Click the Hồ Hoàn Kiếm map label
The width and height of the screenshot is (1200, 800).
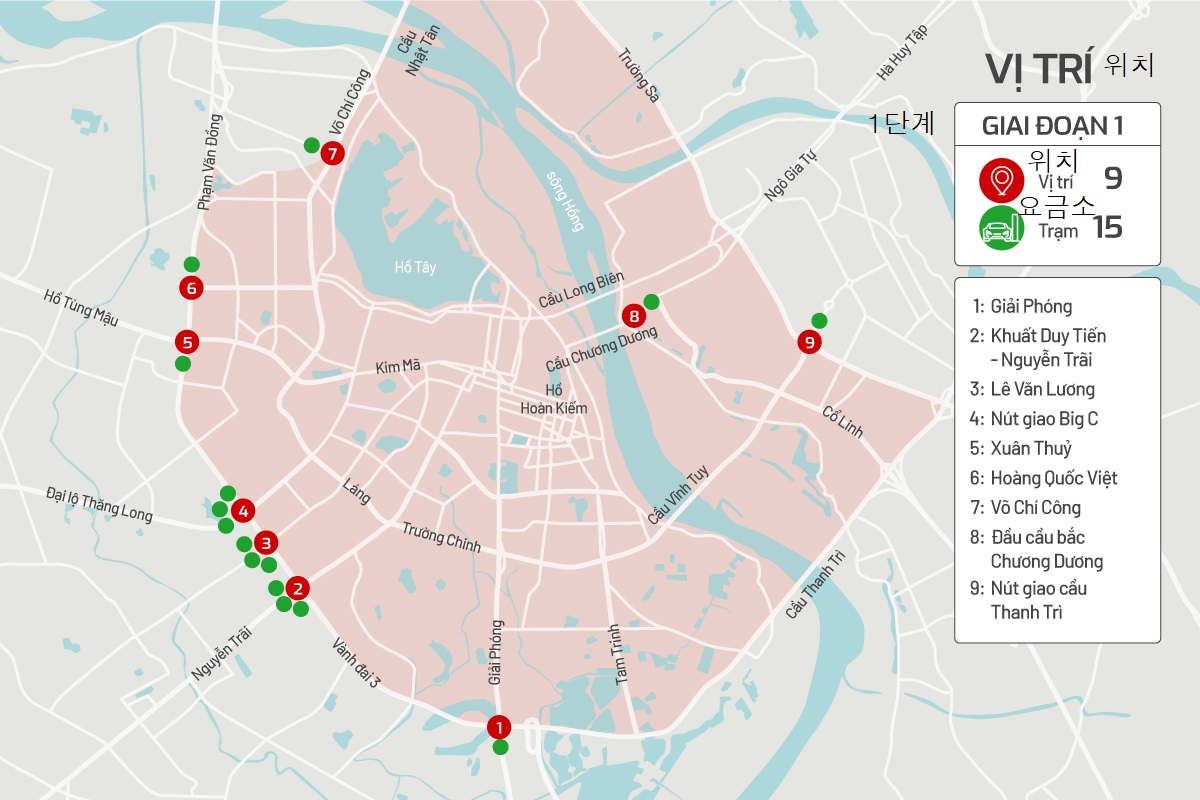[x=553, y=399]
